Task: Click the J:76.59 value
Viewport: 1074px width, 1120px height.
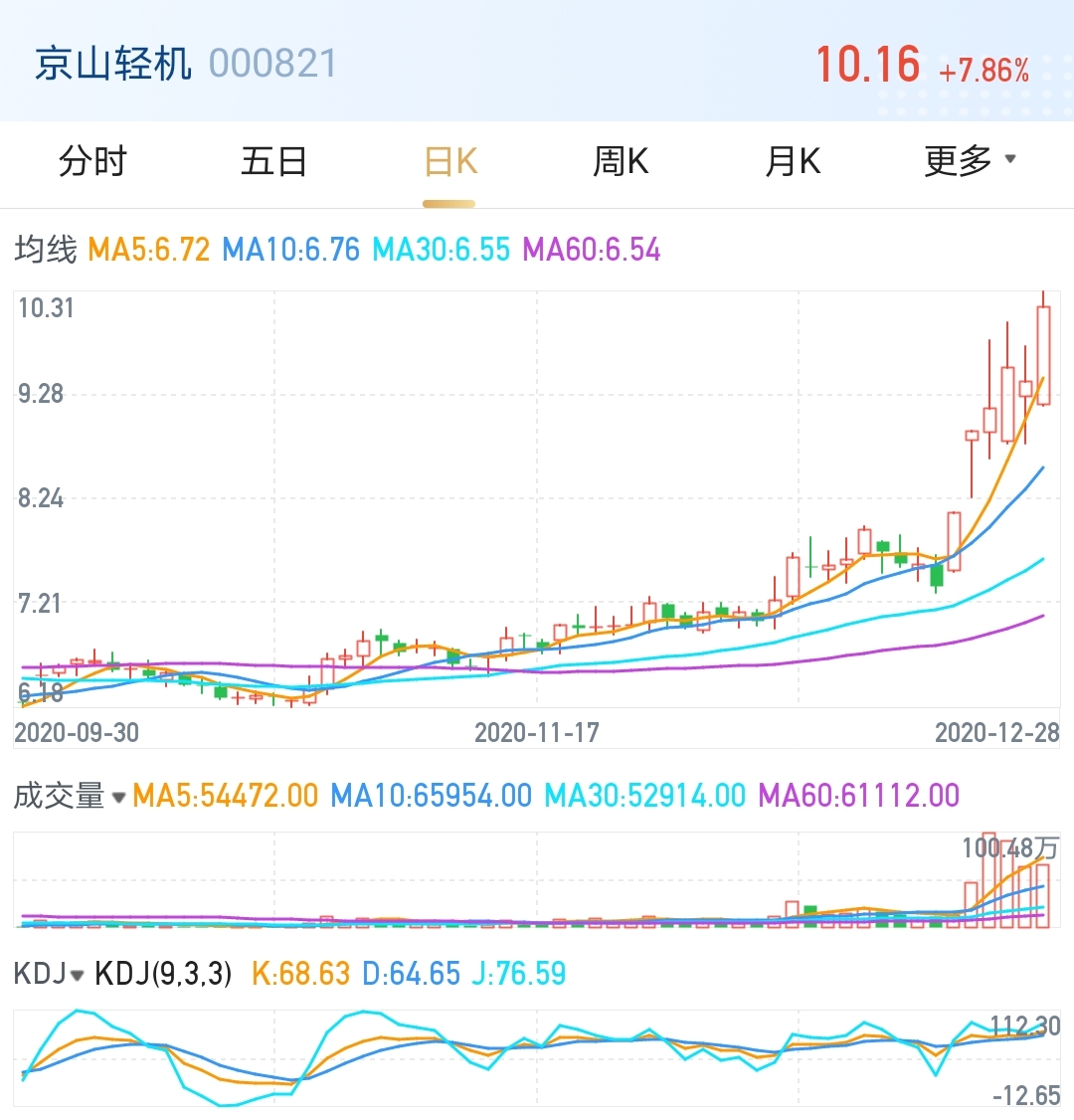Action: click(519, 974)
